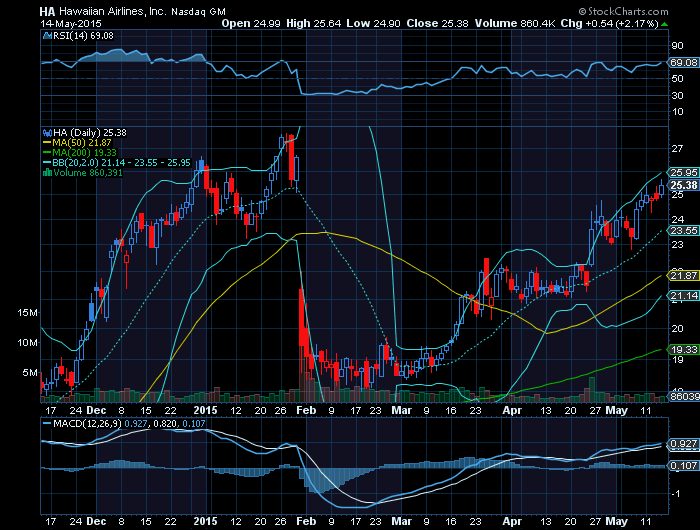
Task: Click the StockCharts.com copyright text
Action: tap(623, 11)
